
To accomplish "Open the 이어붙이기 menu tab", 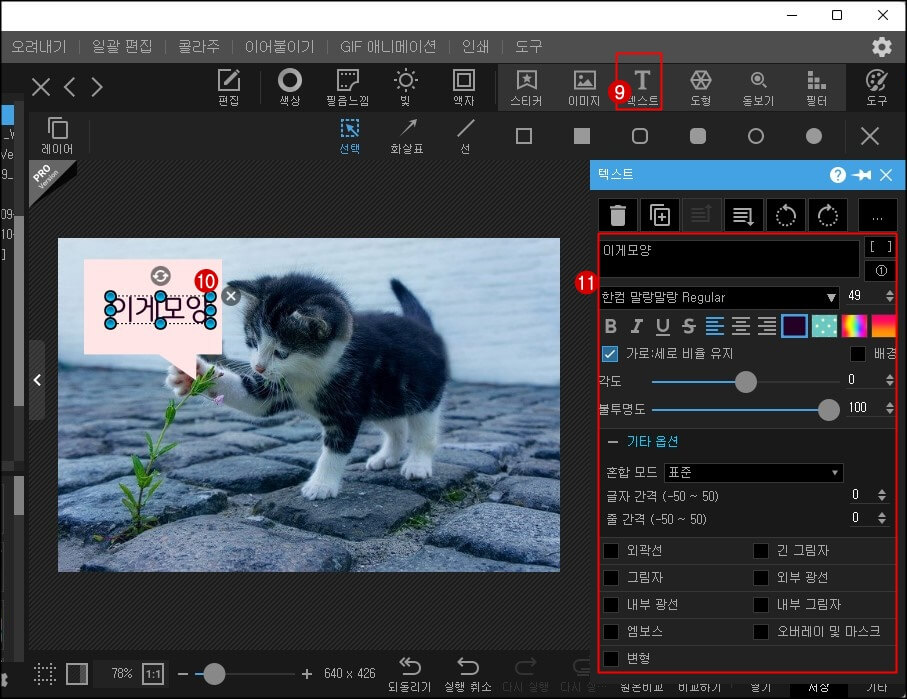I will click(279, 46).
